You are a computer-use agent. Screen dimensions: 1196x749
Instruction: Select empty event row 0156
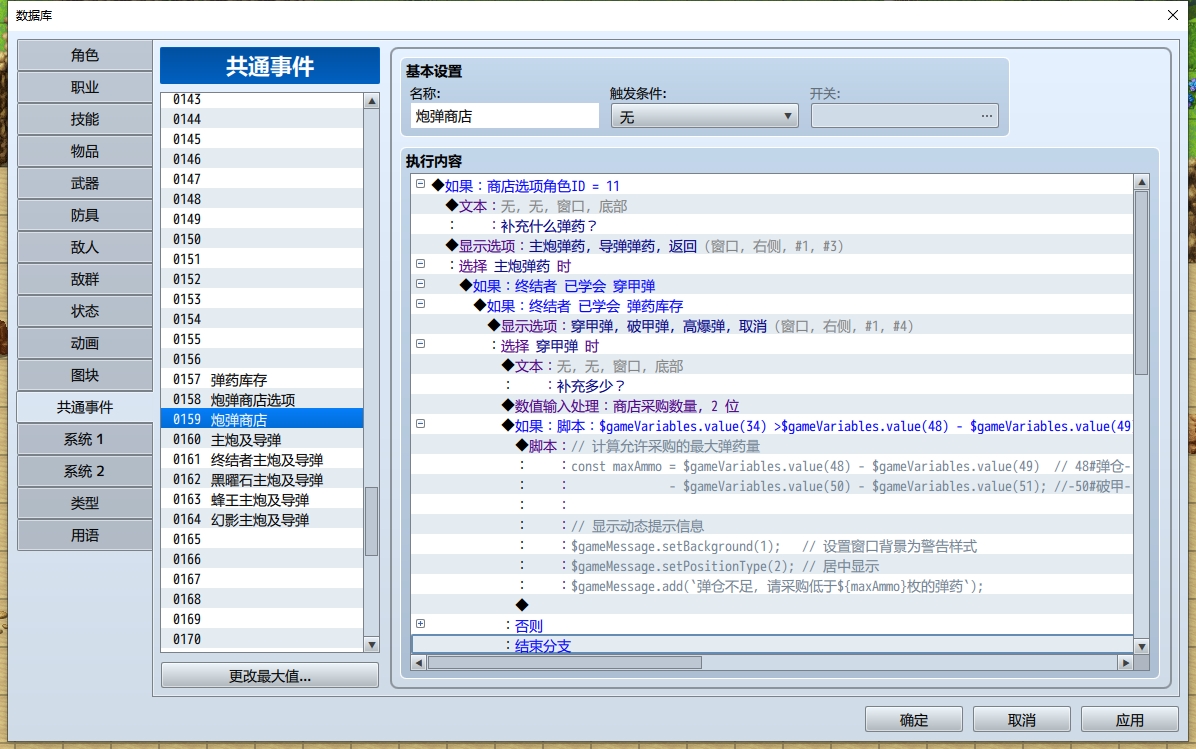pyautogui.click(x=262, y=359)
